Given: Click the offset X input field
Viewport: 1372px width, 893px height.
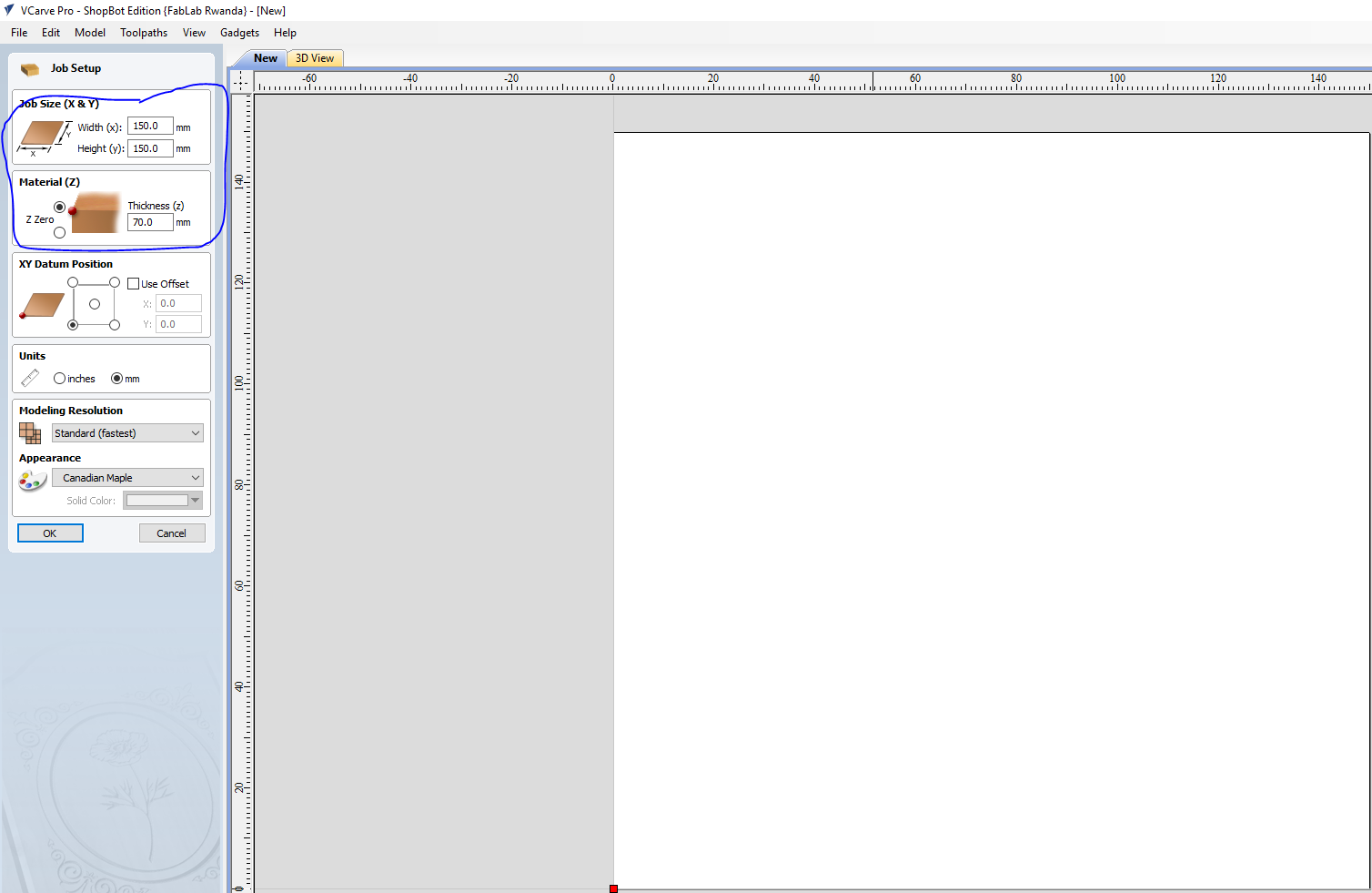Looking at the screenshot, I should pyautogui.click(x=178, y=303).
